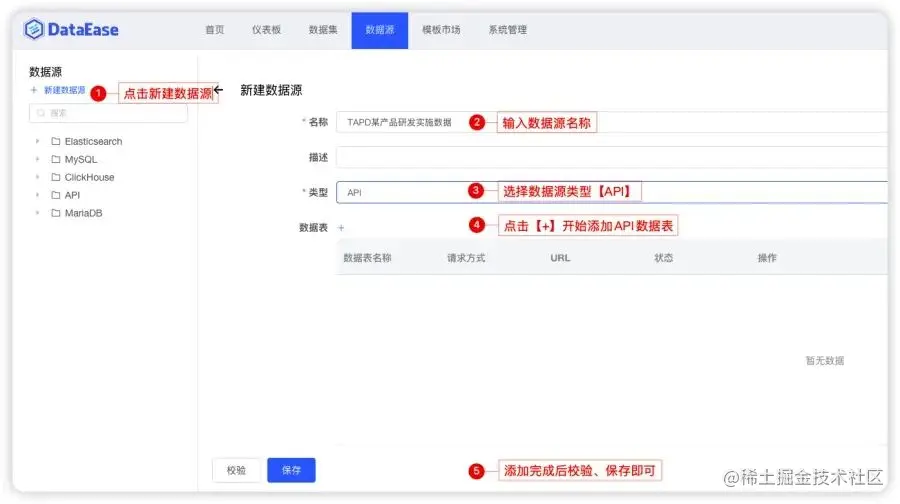Click the 操作 column header
The image size is (900, 504).
click(x=767, y=258)
